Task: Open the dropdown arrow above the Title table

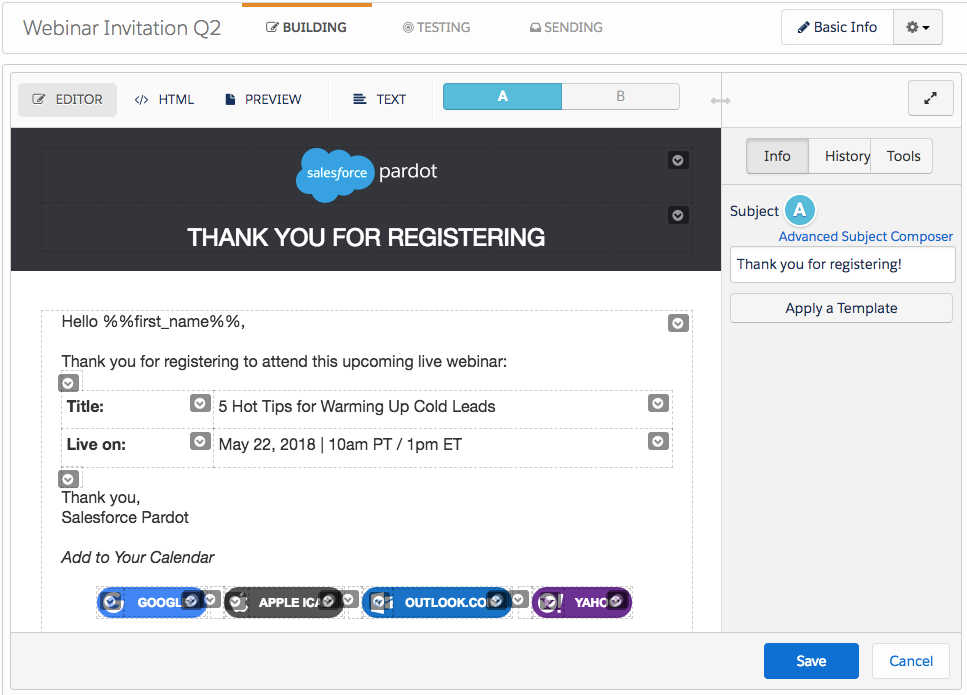Action: click(68, 383)
